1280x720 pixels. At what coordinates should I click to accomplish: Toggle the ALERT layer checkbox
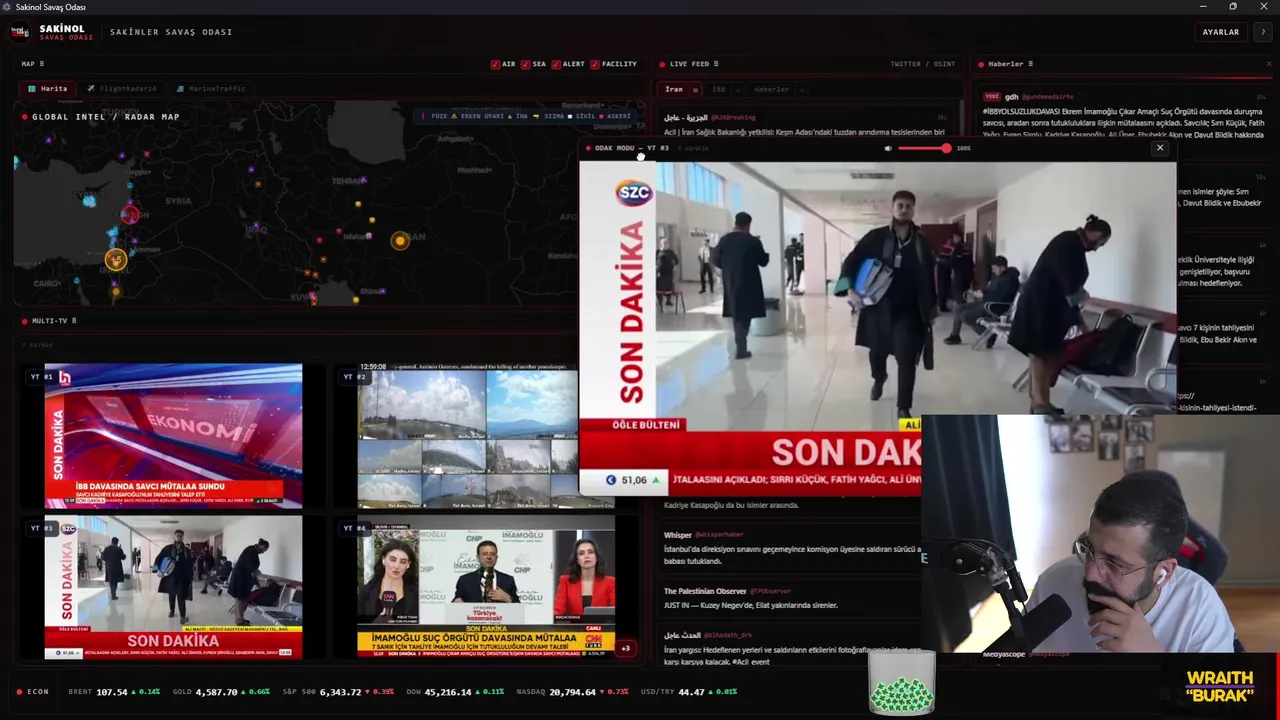click(x=555, y=64)
